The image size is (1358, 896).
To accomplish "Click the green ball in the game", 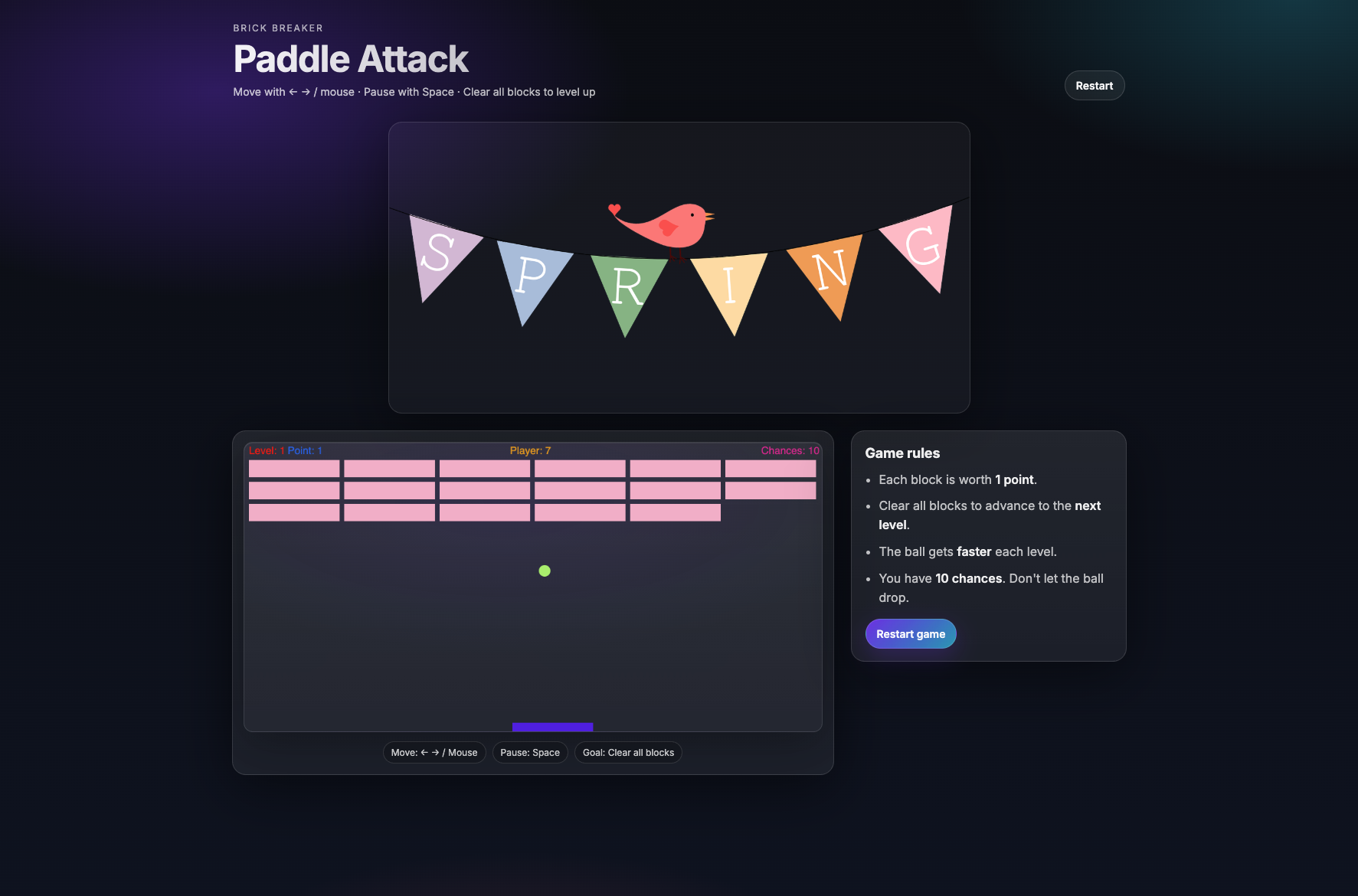I will (545, 571).
